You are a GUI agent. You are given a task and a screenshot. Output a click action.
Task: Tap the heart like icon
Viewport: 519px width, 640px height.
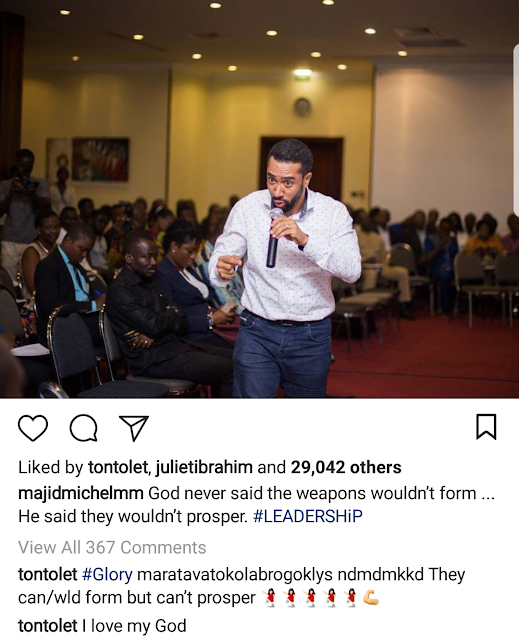(x=33, y=428)
